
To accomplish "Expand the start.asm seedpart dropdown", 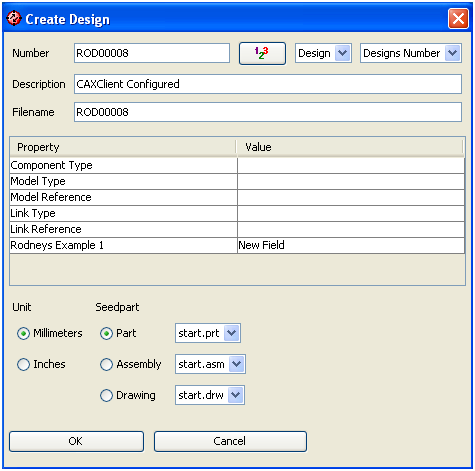I will (x=210, y=364).
